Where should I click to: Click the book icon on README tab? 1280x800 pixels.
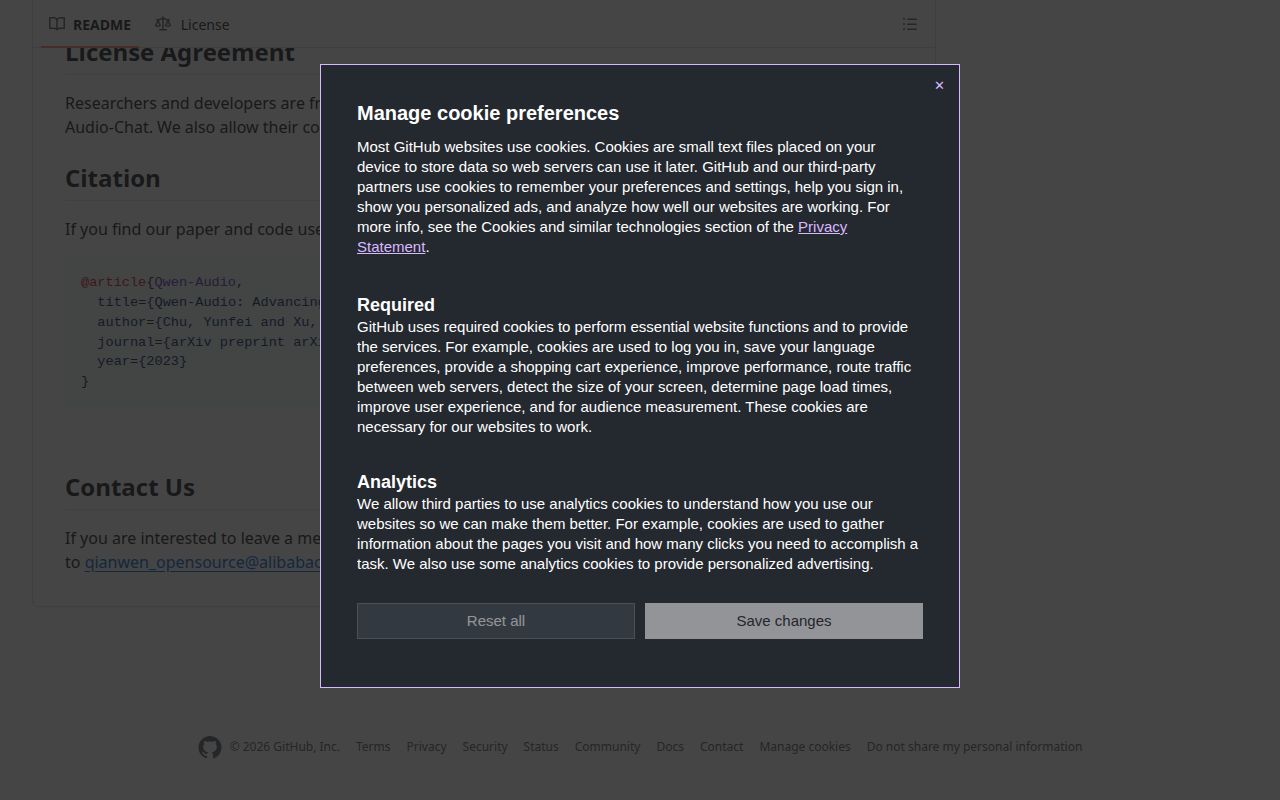(x=57, y=24)
